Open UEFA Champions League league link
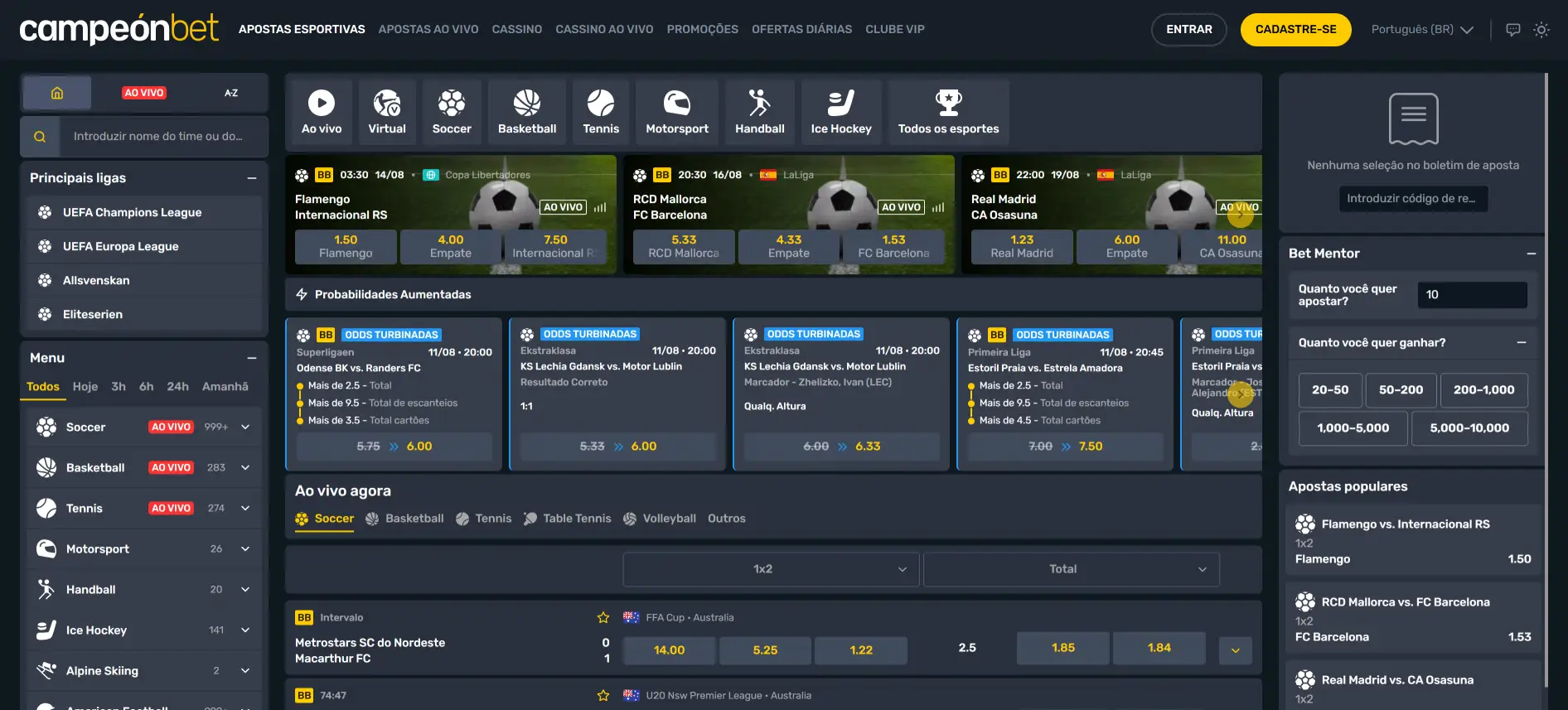This screenshot has width=1568, height=710. coord(144,213)
